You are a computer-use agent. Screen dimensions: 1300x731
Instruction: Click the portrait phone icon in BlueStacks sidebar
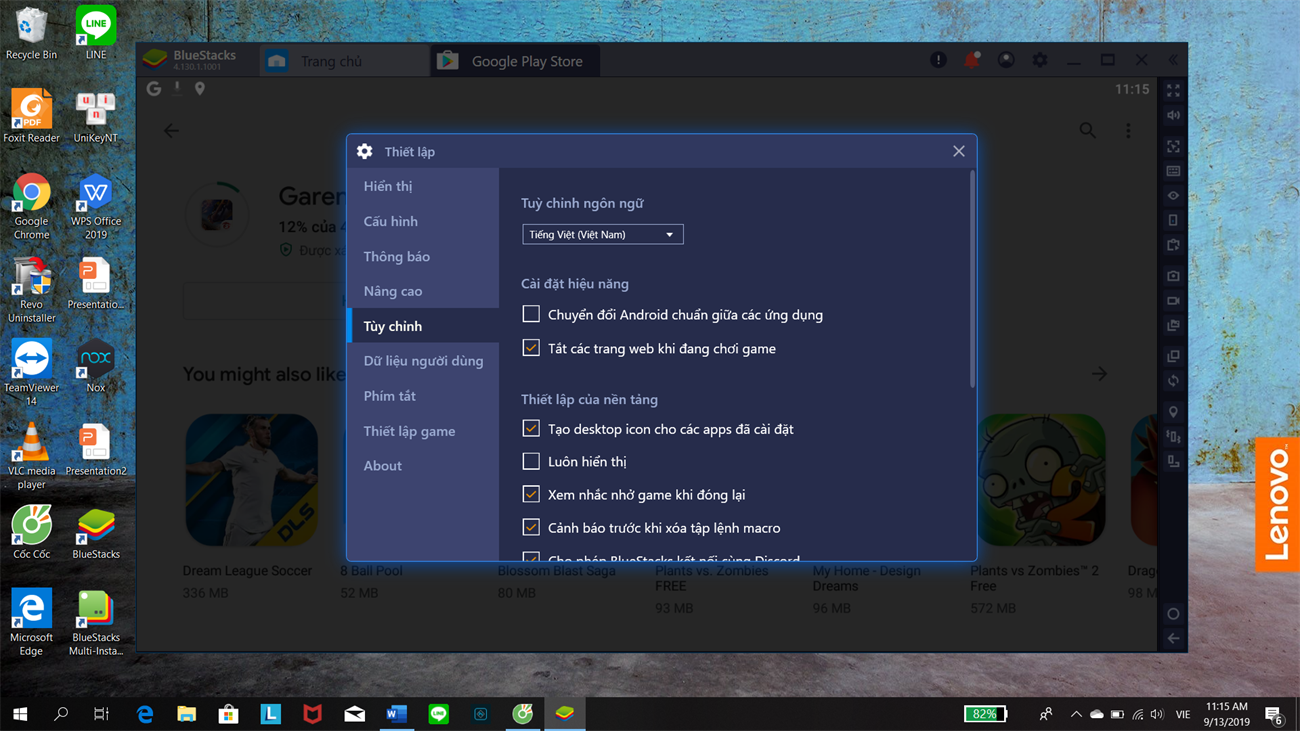(1173, 220)
